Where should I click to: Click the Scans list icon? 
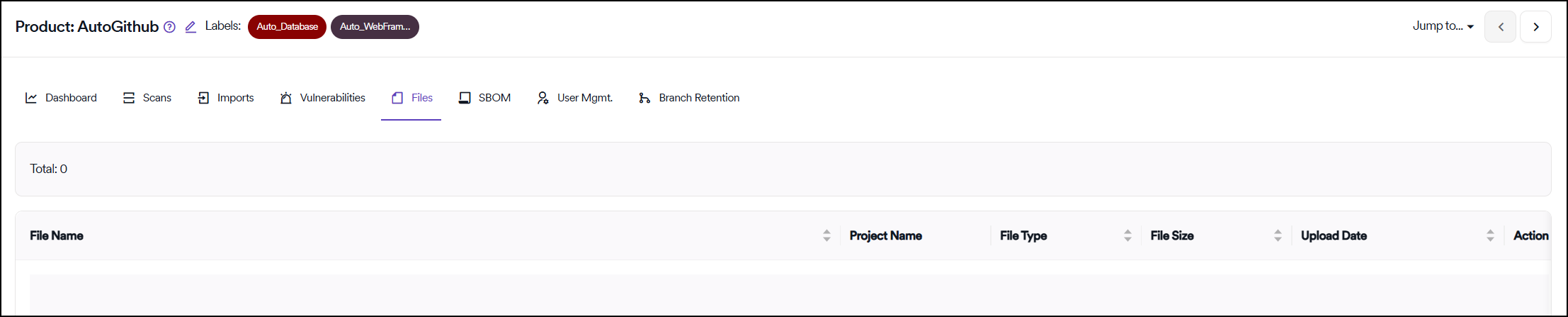[x=129, y=98]
